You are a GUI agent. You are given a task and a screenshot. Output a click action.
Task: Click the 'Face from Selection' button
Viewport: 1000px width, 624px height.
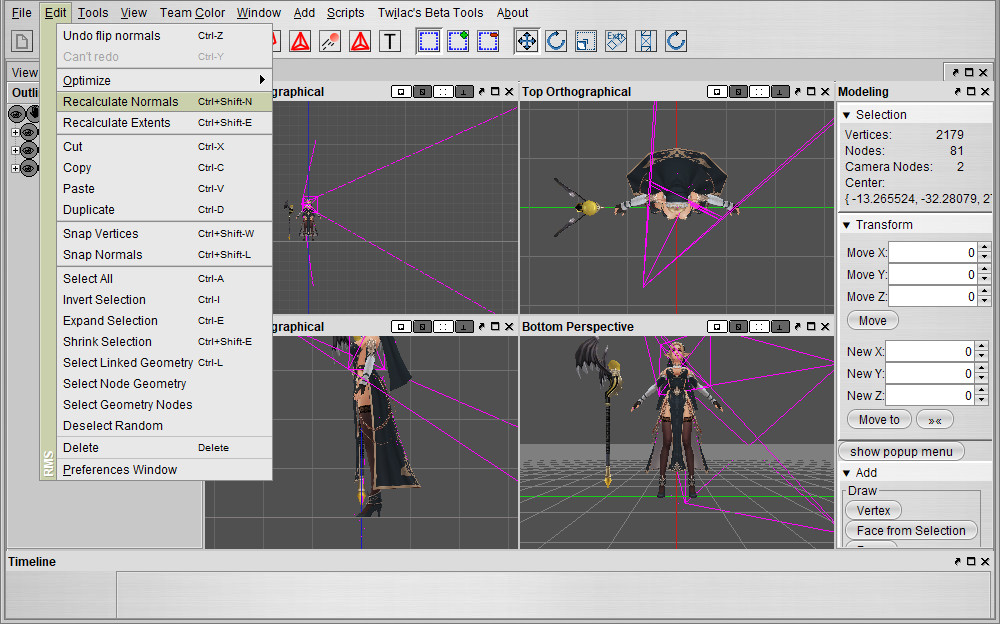(911, 531)
